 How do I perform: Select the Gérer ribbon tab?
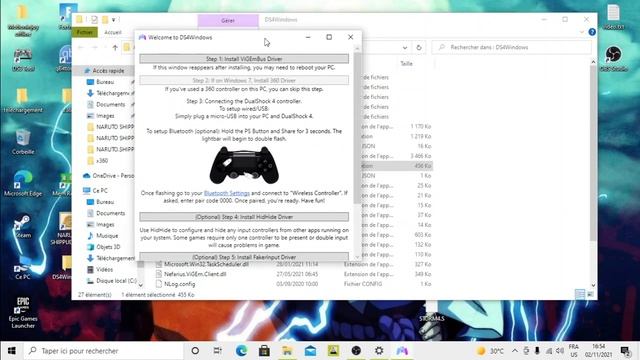pyautogui.click(x=228, y=20)
